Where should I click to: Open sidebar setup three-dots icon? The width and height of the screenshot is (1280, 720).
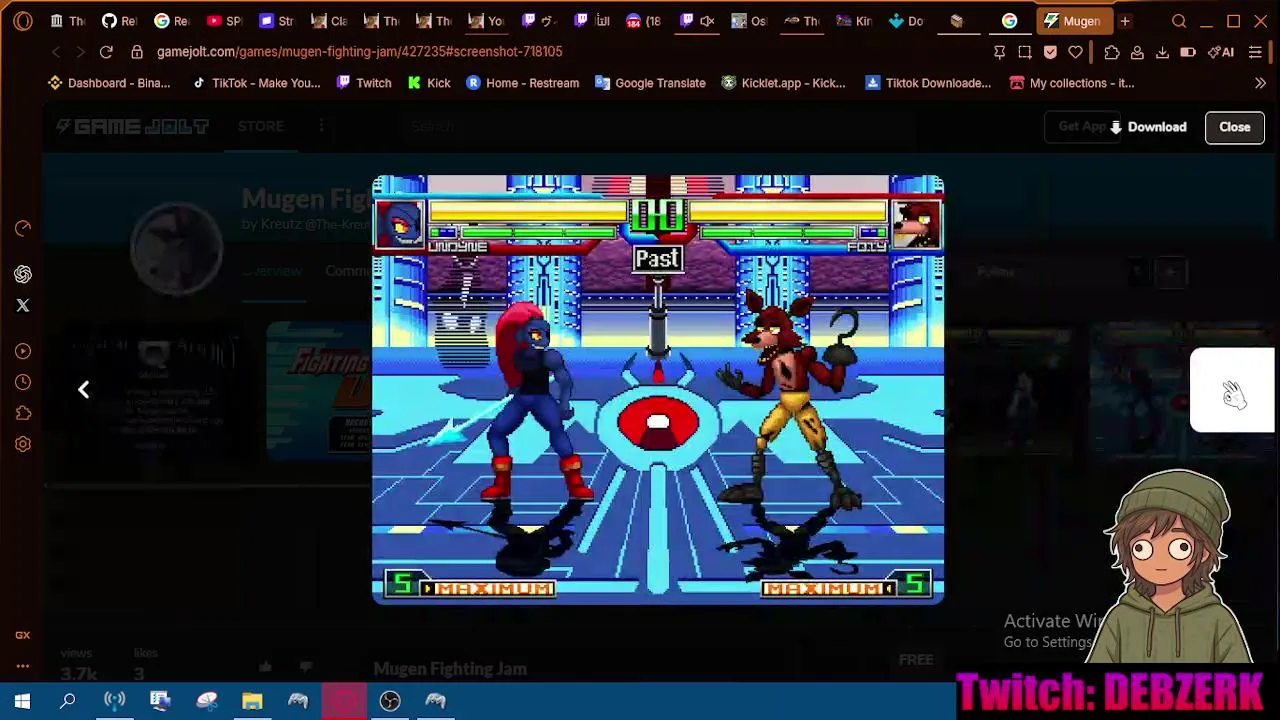coord(23,666)
